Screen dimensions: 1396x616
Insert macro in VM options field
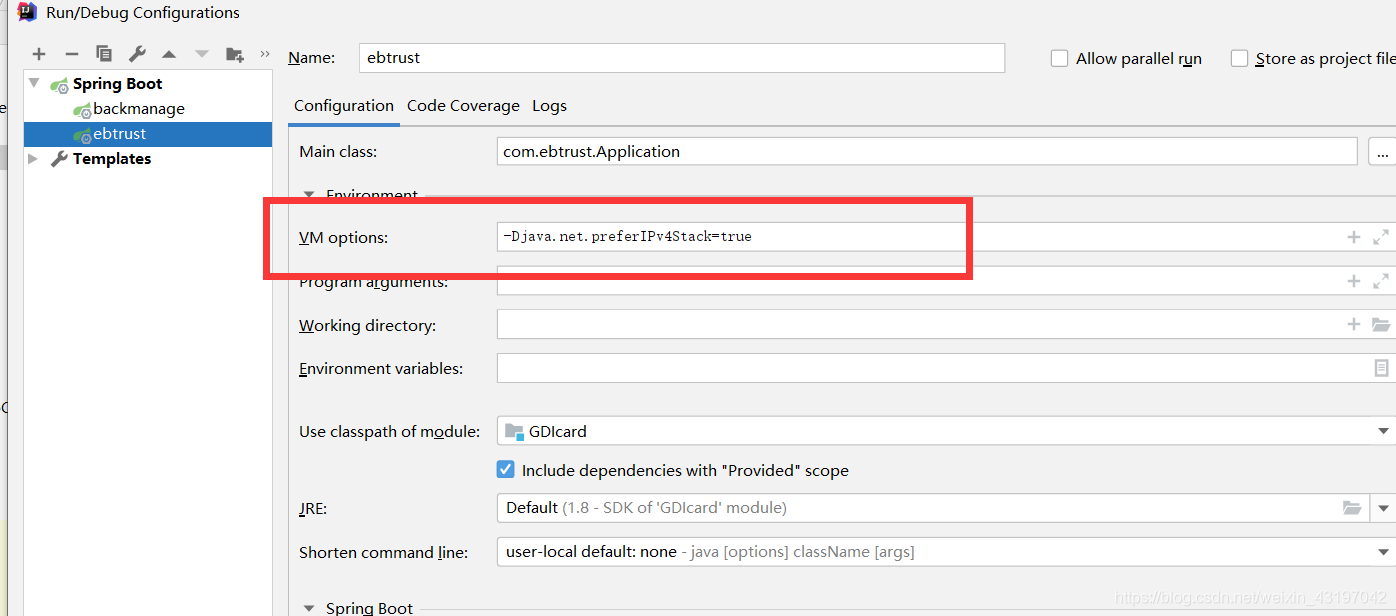point(1353,237)
